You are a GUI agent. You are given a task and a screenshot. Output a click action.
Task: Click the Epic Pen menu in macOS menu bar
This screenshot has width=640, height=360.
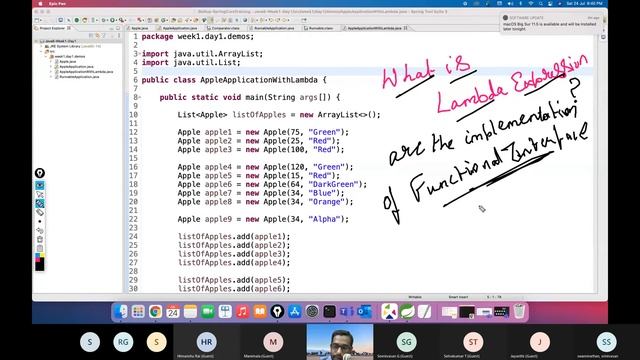pyautogui.click(x=57, y=3)
